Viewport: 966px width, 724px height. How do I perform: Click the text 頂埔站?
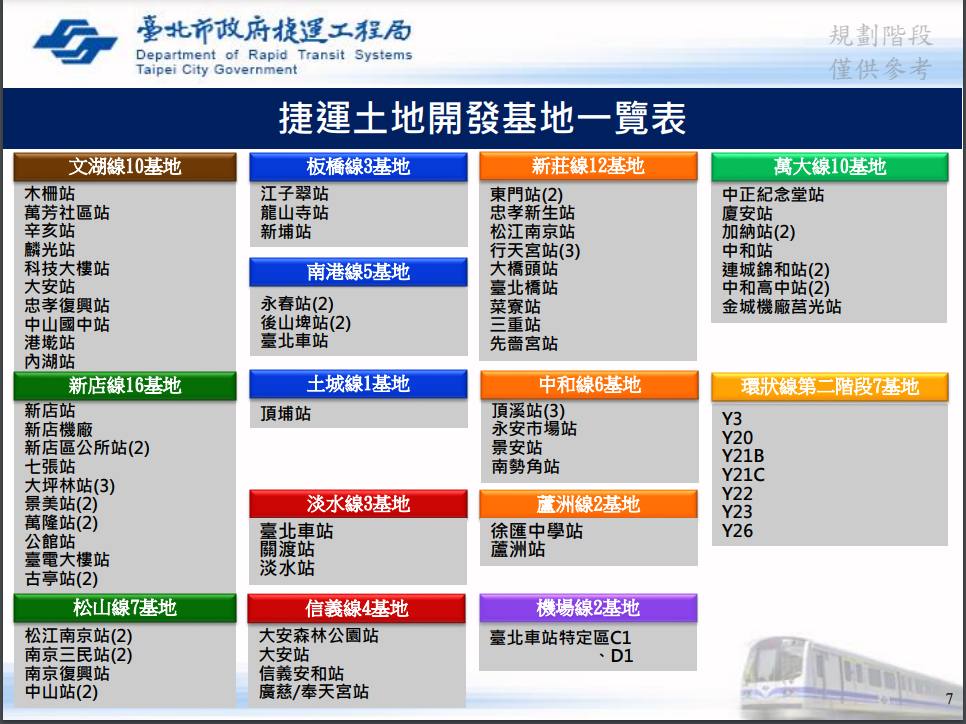click(x=285, y=413)
